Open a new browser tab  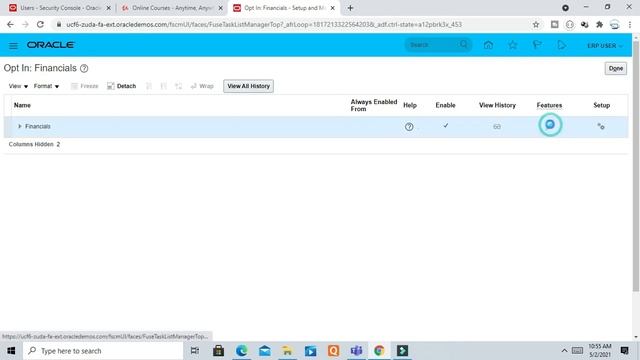pos(350,8)
